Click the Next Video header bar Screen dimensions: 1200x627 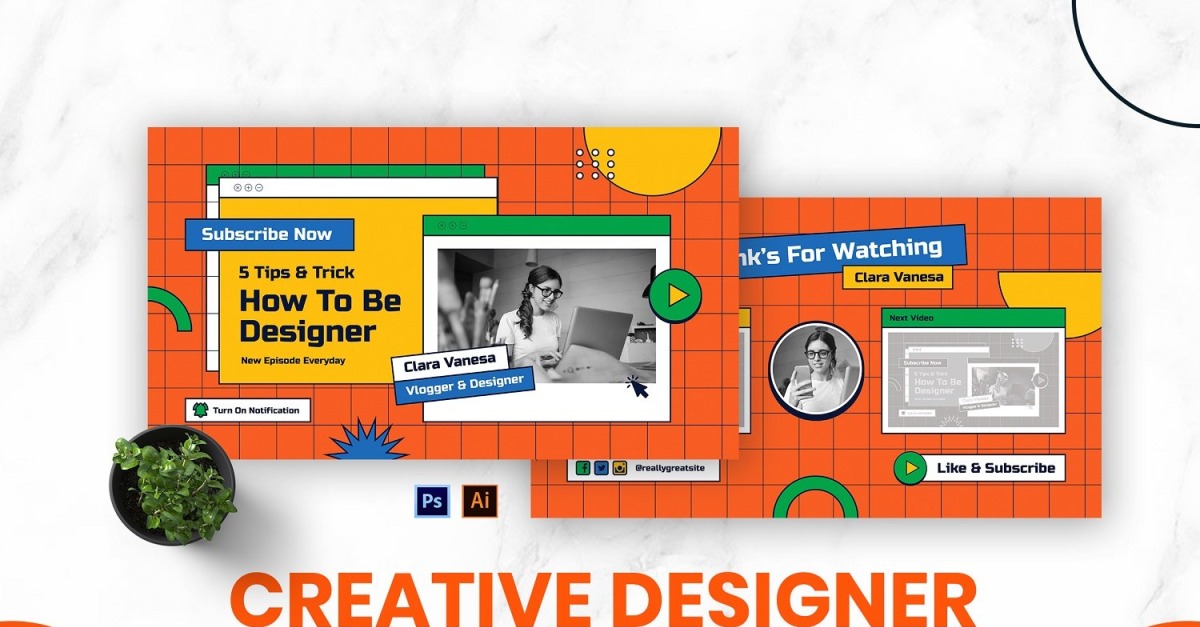[973, 317]
